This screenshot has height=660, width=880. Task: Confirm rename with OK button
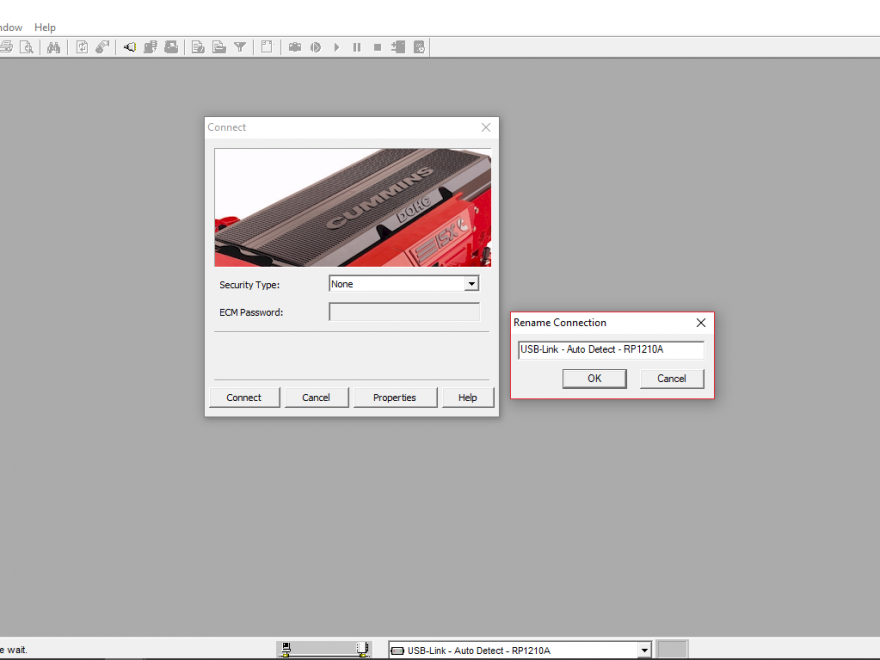pyautogui.click(x=594, y=378)
